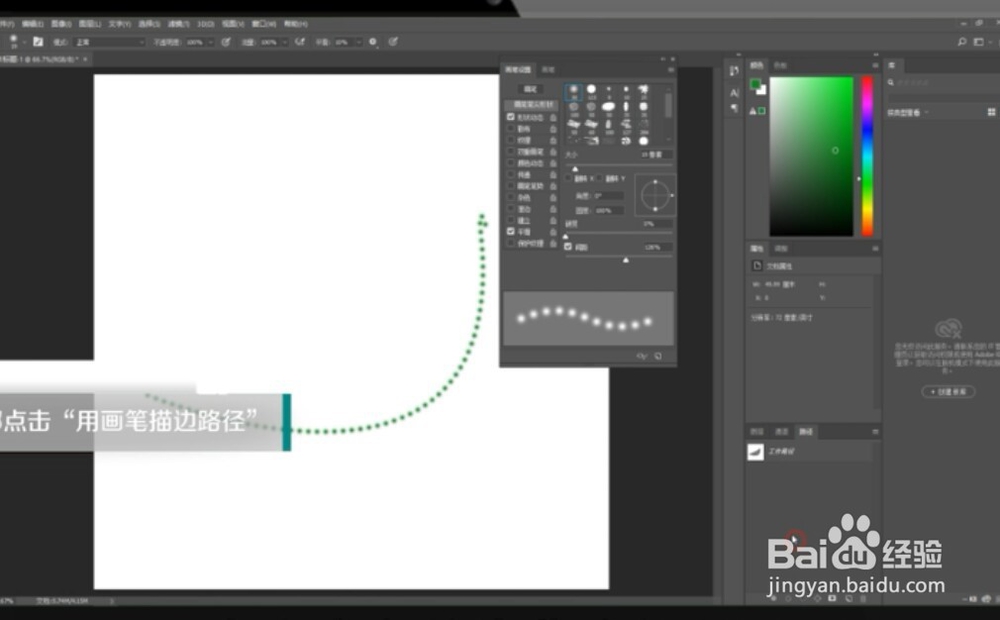
Task: Open smoothing options gear icon
Action: click(373, 42)
